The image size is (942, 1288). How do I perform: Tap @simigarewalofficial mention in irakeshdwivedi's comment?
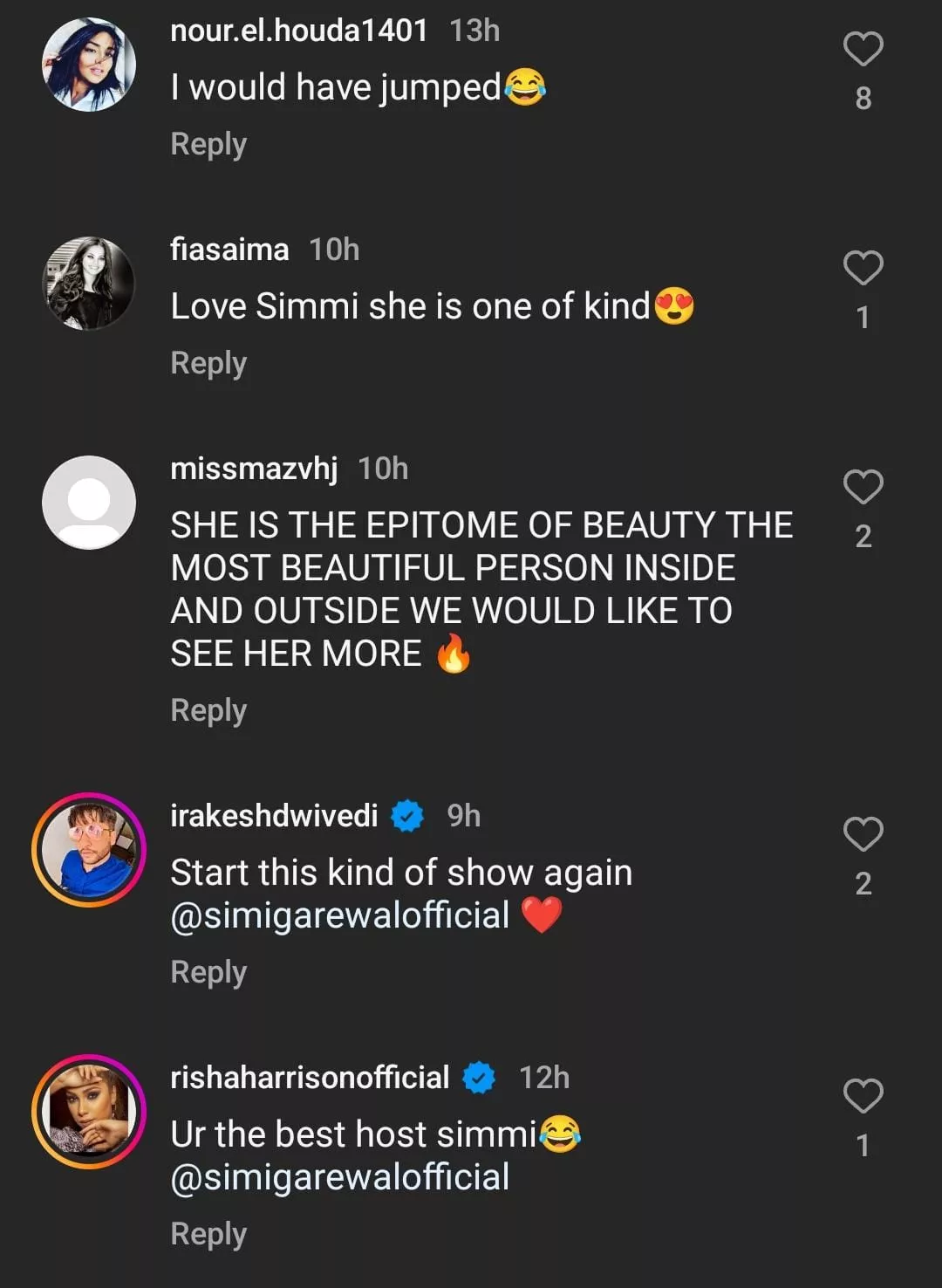click(340, 915)
